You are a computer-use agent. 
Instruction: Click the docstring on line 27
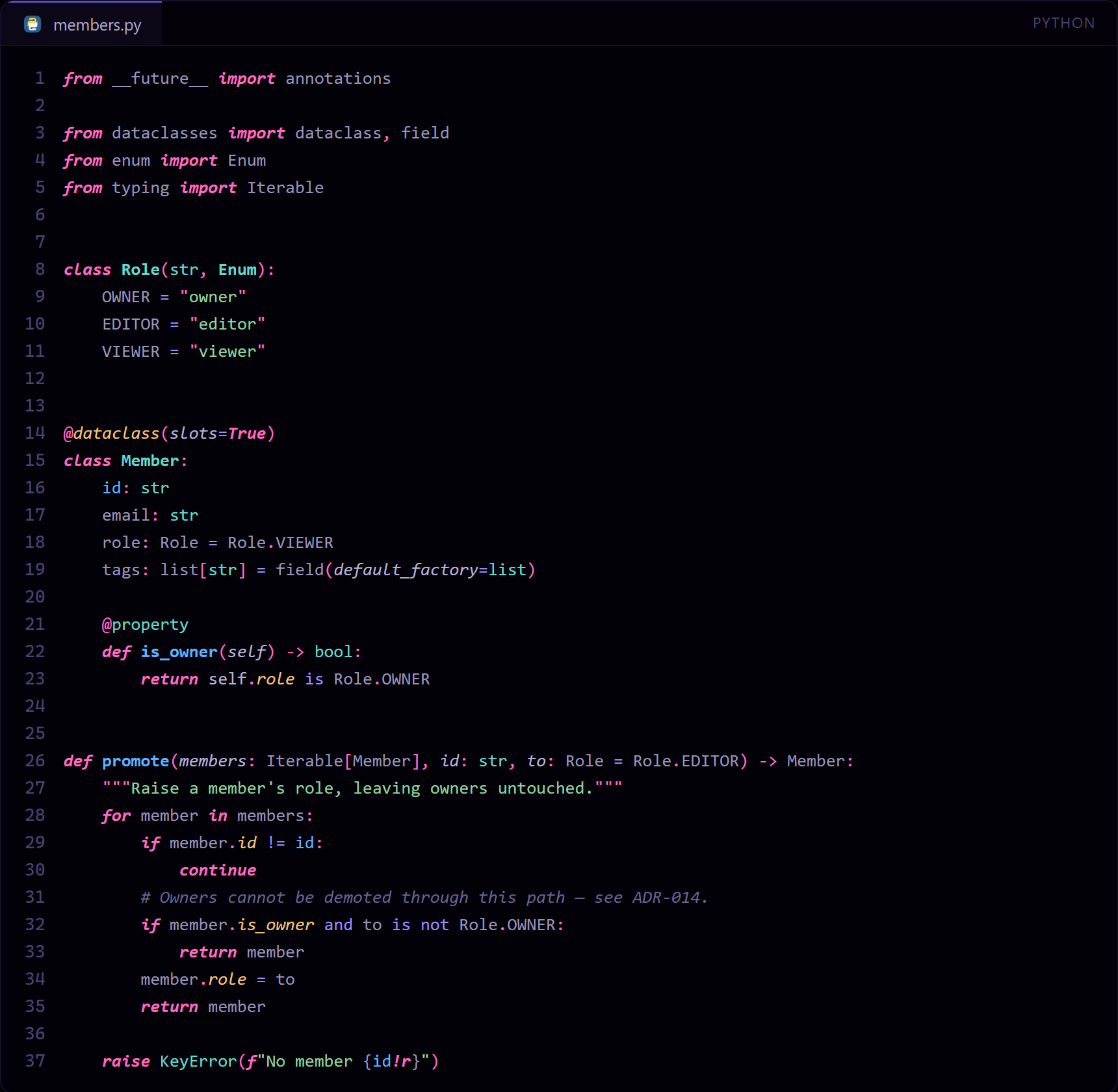coord(362,788)
